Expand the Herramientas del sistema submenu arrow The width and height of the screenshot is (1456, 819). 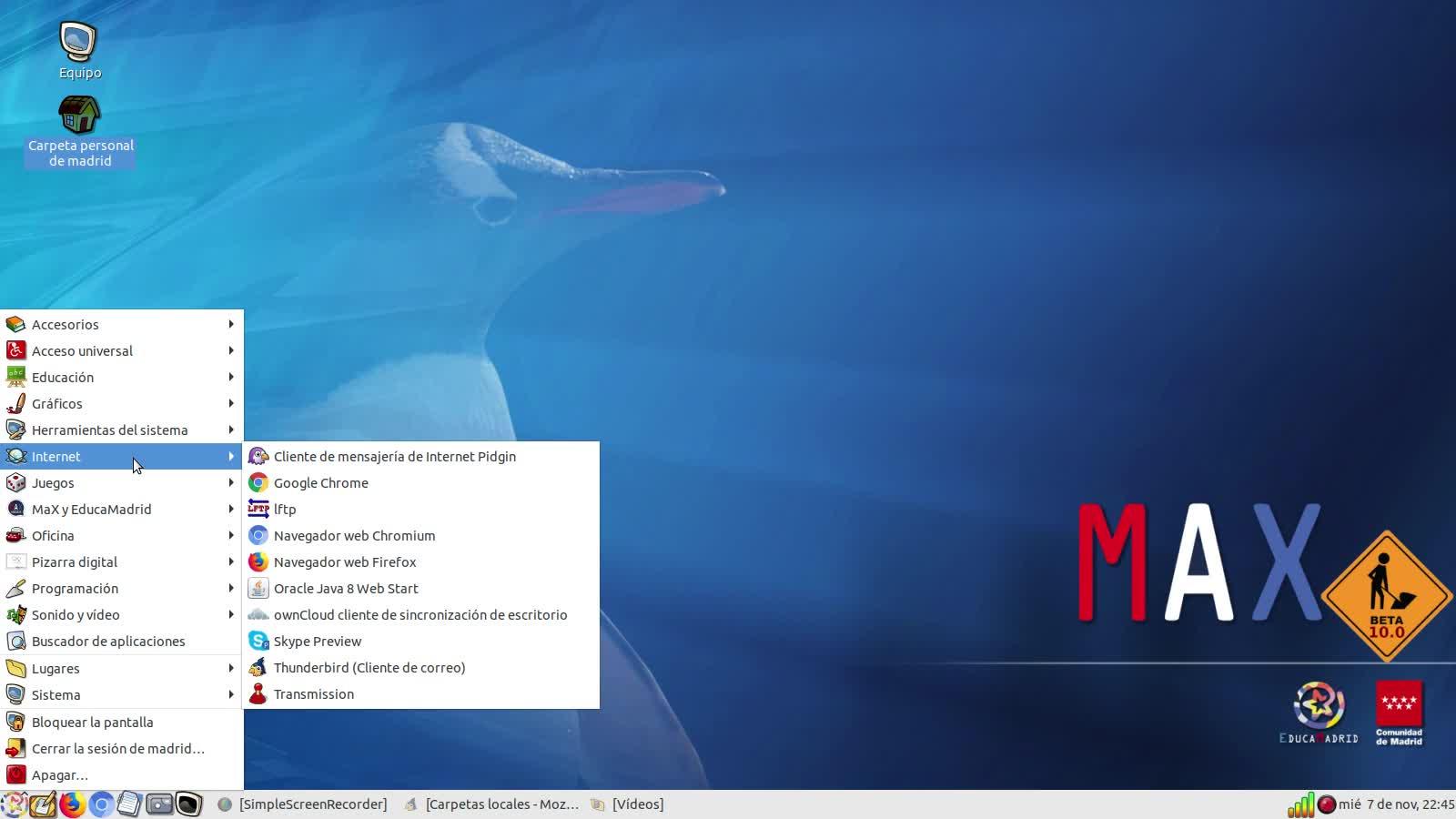[x=231, y=430]
